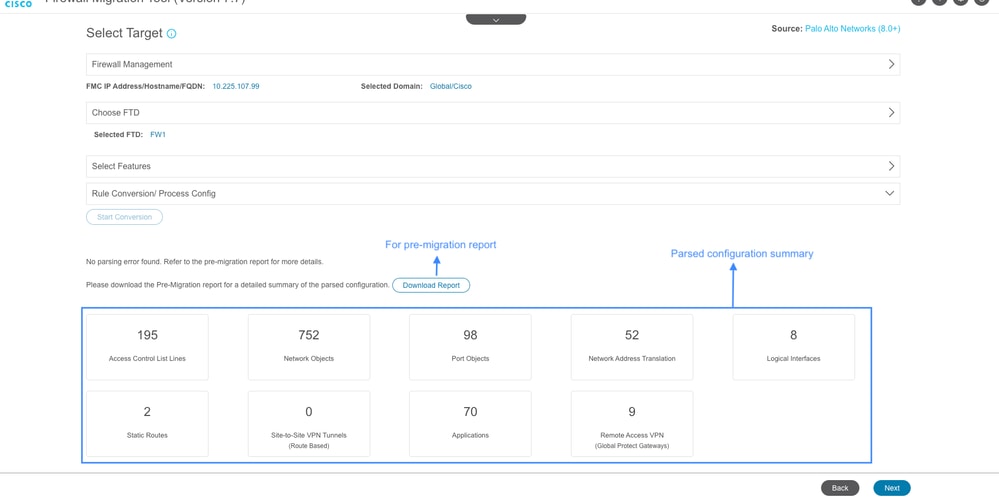Click the FMC IP address 10.225.107.99
Viewport: 999px width, 499px height.
pyautogui.click(x=236, y=87)
